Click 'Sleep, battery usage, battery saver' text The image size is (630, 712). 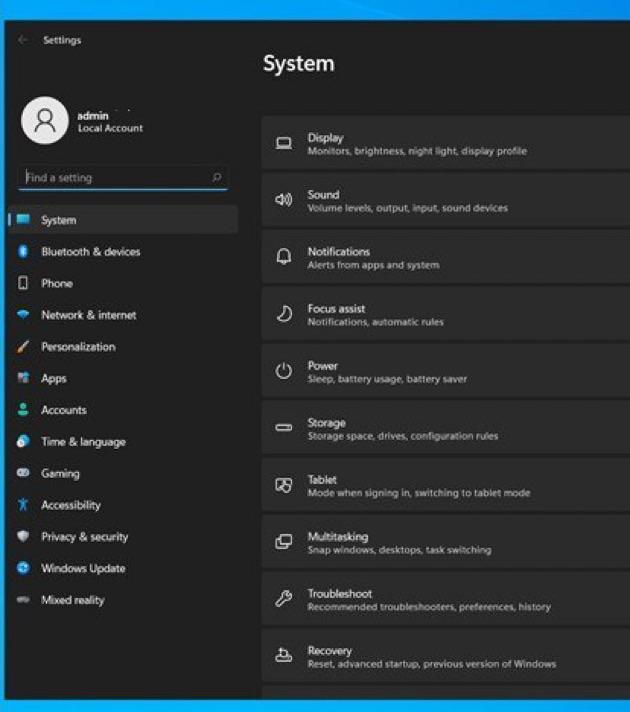(x=387, y=379)
